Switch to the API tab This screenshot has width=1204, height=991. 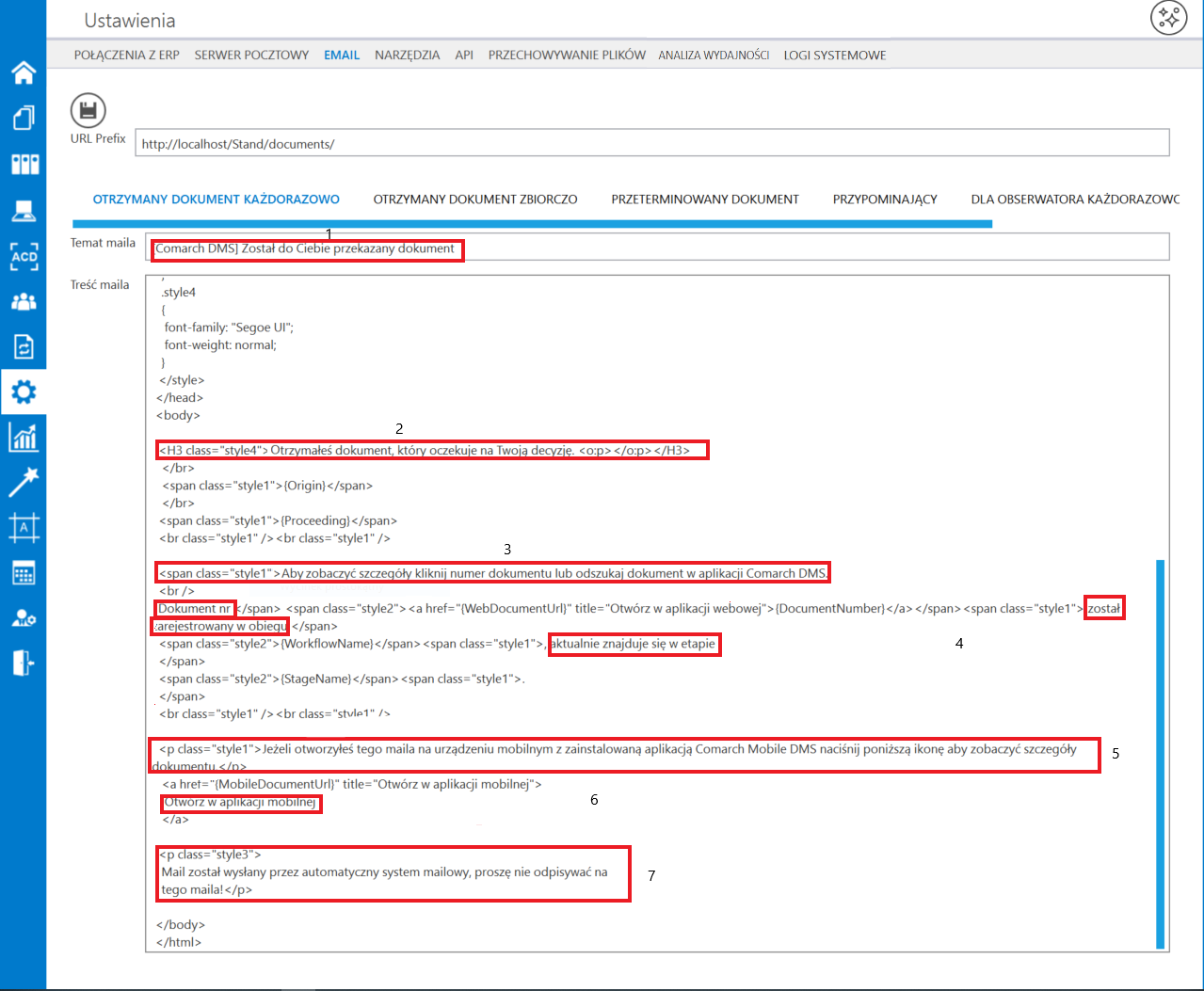click(464, 55)
